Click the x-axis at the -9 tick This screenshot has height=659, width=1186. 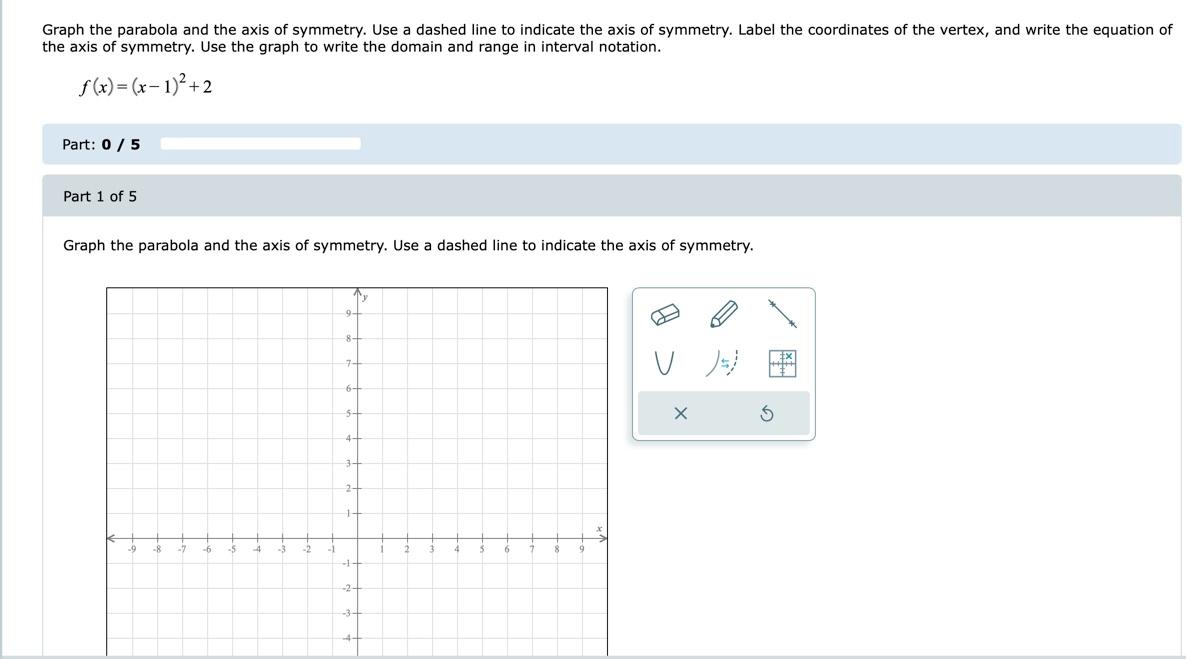point(132,538)
